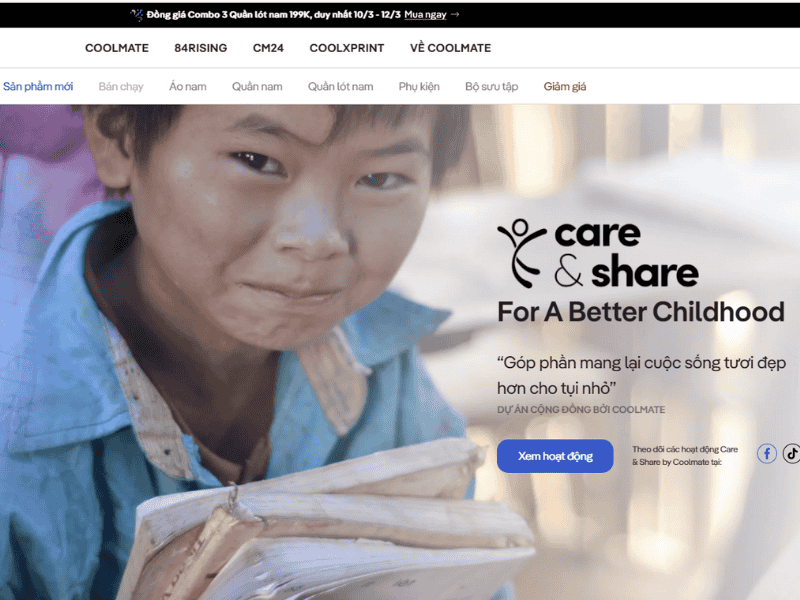
Task: Open the CM24 brand tab
Action: pyautogui.click(x=268, y=48)
